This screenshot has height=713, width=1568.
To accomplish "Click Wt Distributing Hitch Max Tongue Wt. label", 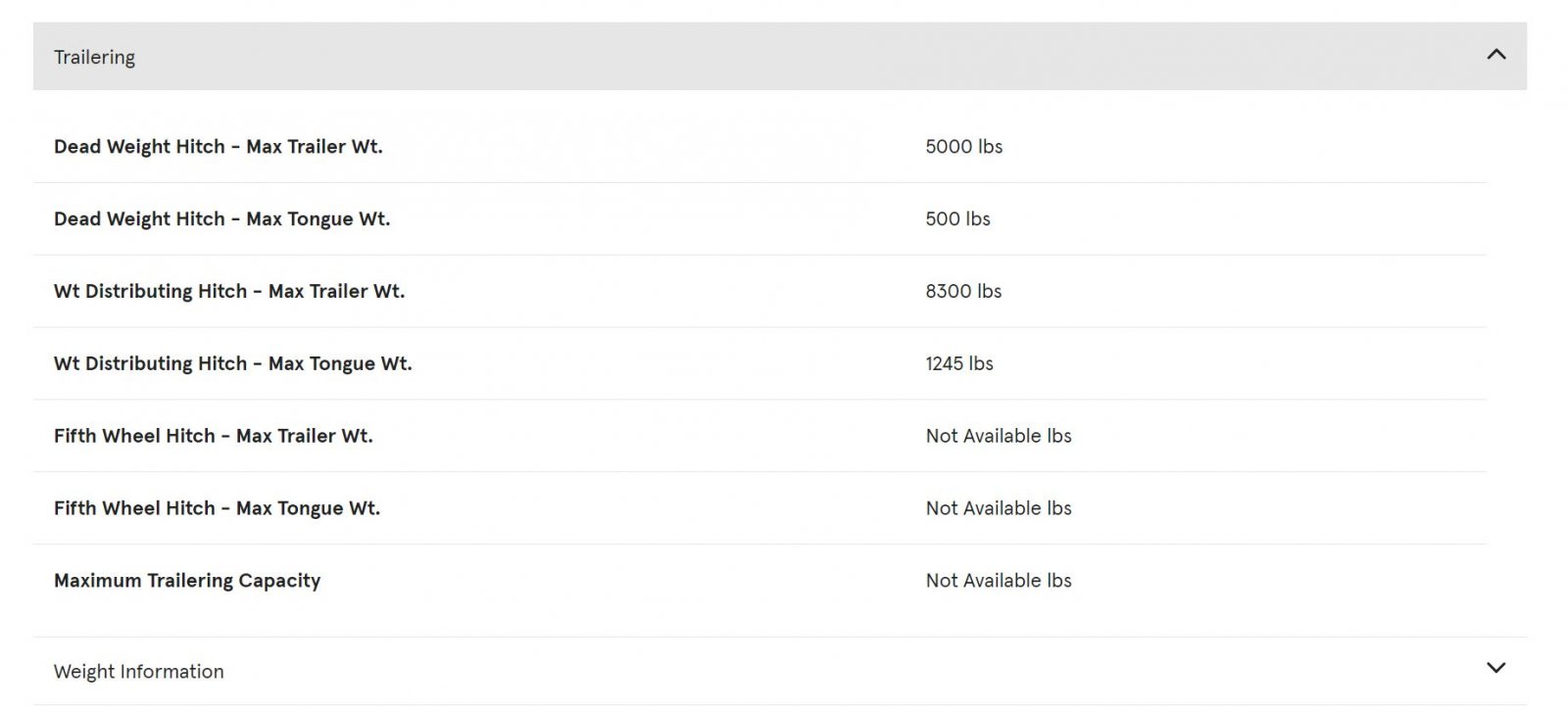I will click(x=232, y=363).
